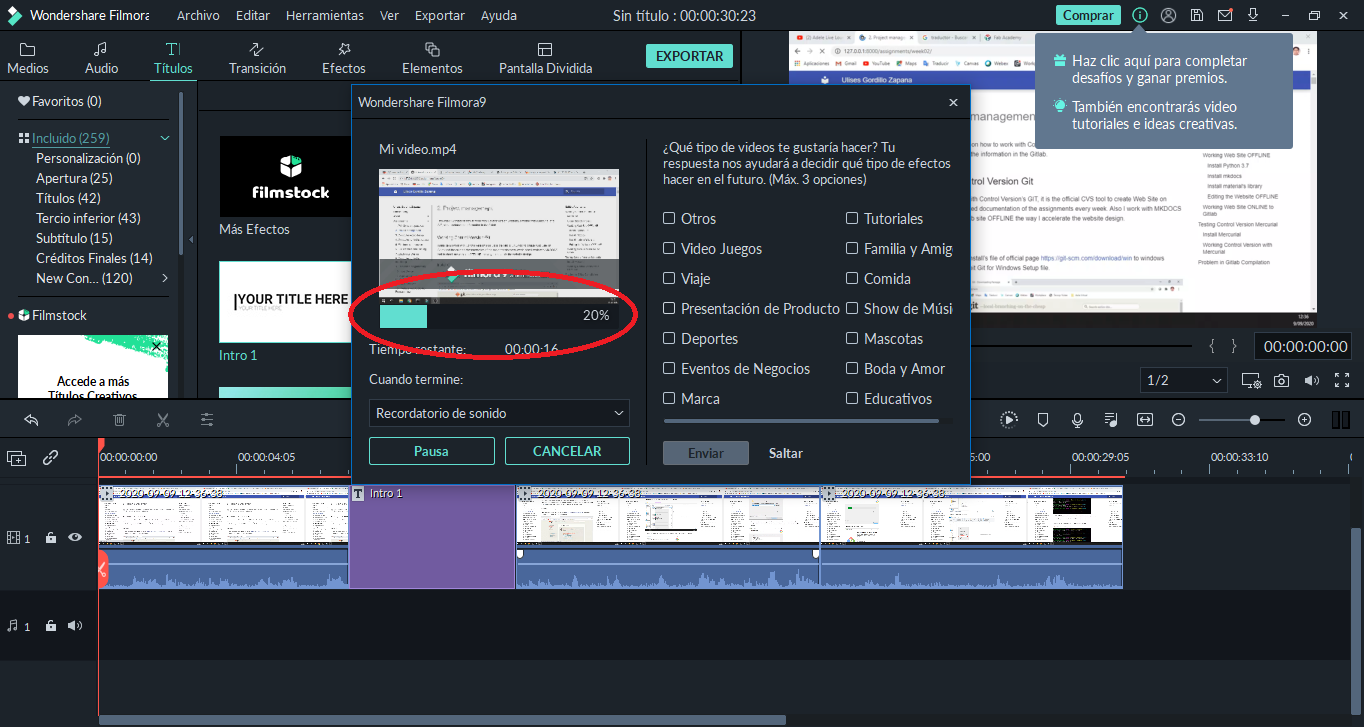The width and height of the screenshot is (1364, 727).
Task: Click the preview timecode field
Action: 1305,346
